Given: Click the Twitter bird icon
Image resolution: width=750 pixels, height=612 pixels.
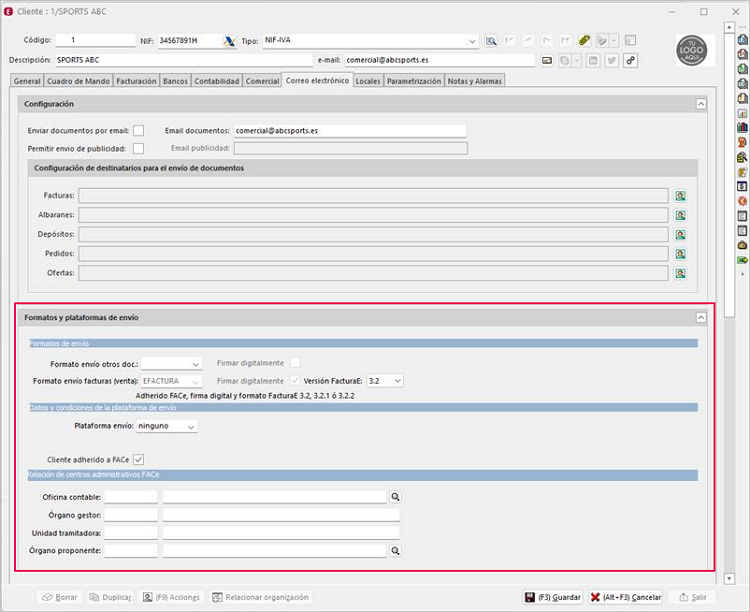Looking at the screenshot, I should point(612,60).
